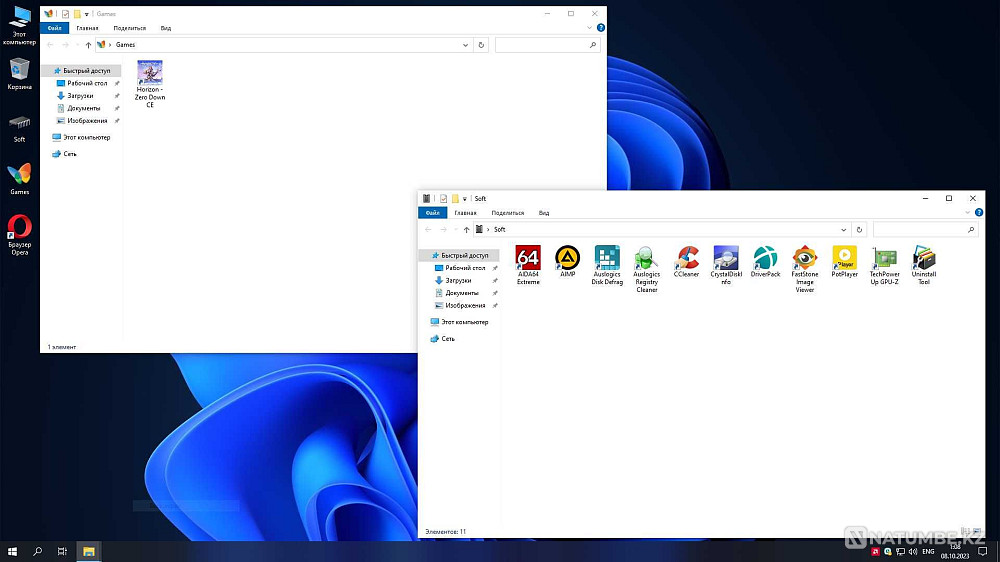The image size is (1000, 562).
Task: Expand address bar dropdown in Soft window
Action: pos(843,230)
